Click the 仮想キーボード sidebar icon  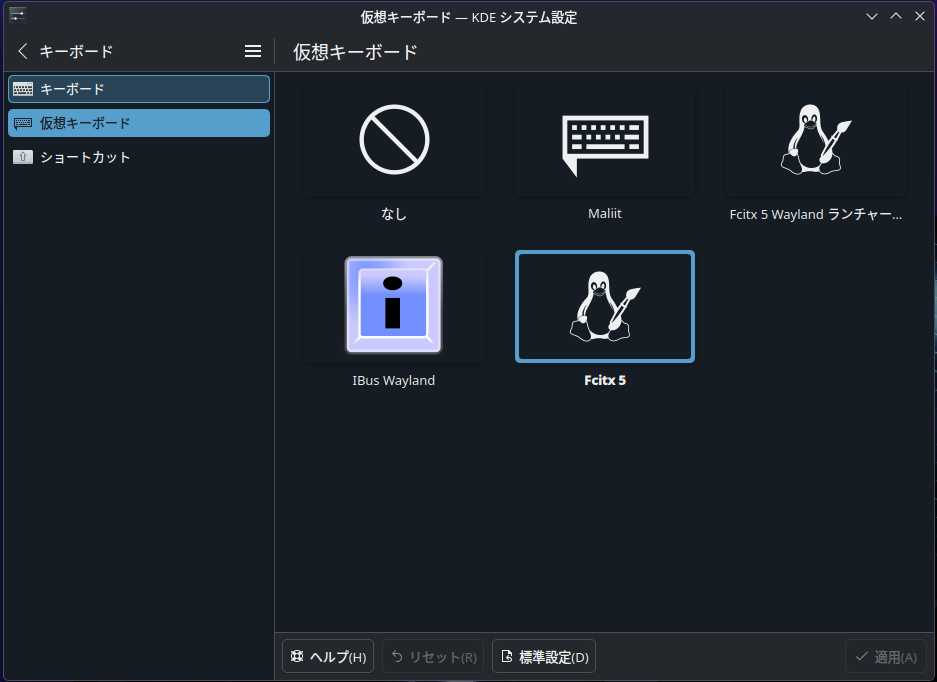pyautogui.click(x=23, y=123)
